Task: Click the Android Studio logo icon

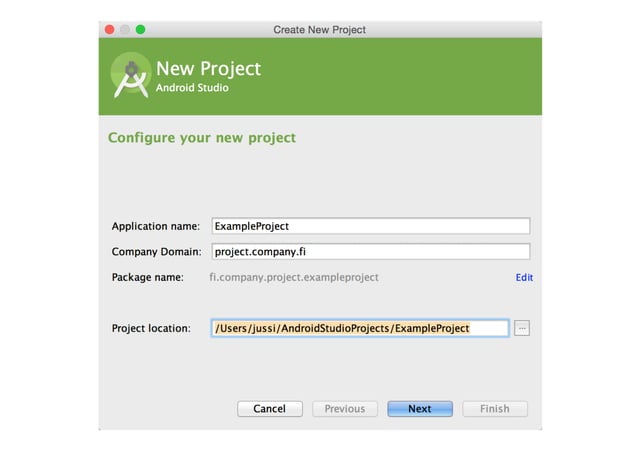Action: tap(131, 76)
